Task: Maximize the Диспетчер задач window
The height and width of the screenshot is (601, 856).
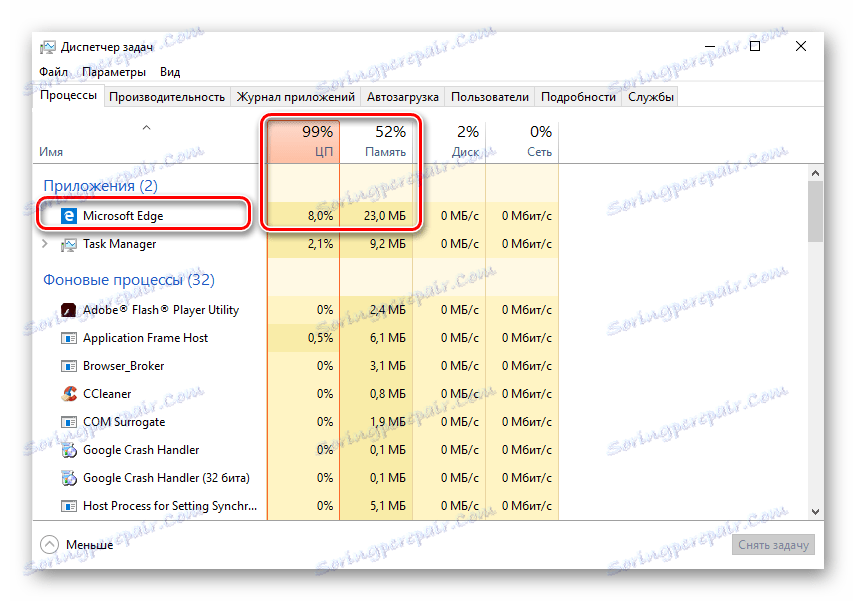Action: [755, 46]
